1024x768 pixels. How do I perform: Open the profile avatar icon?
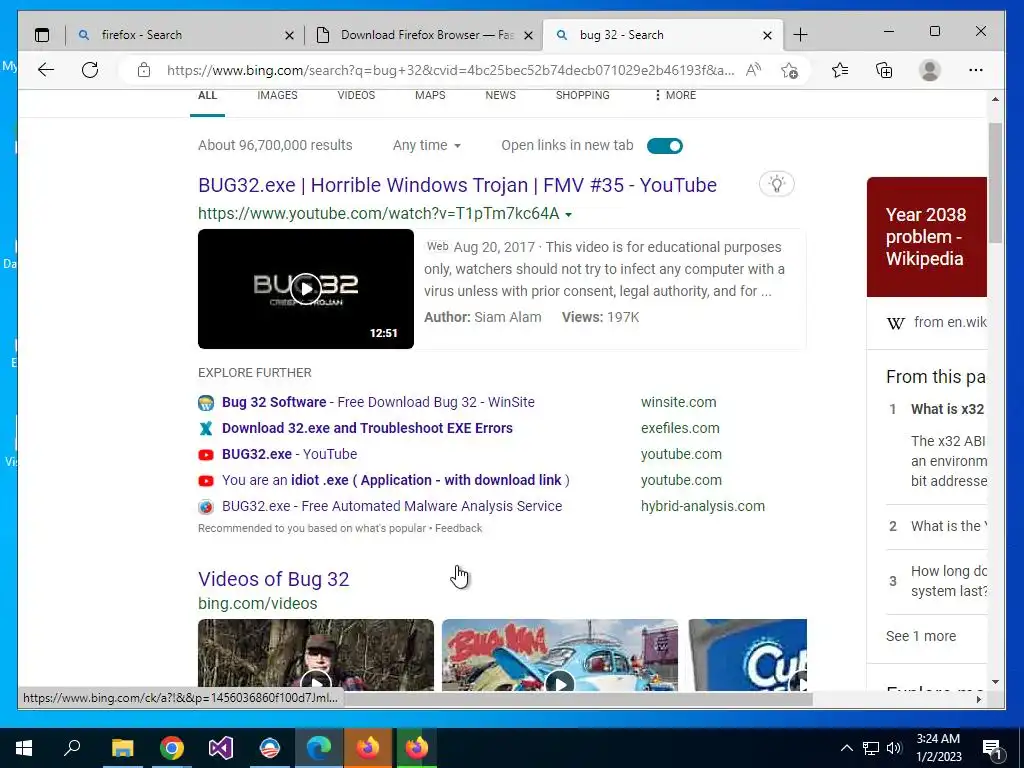[929, 70]
